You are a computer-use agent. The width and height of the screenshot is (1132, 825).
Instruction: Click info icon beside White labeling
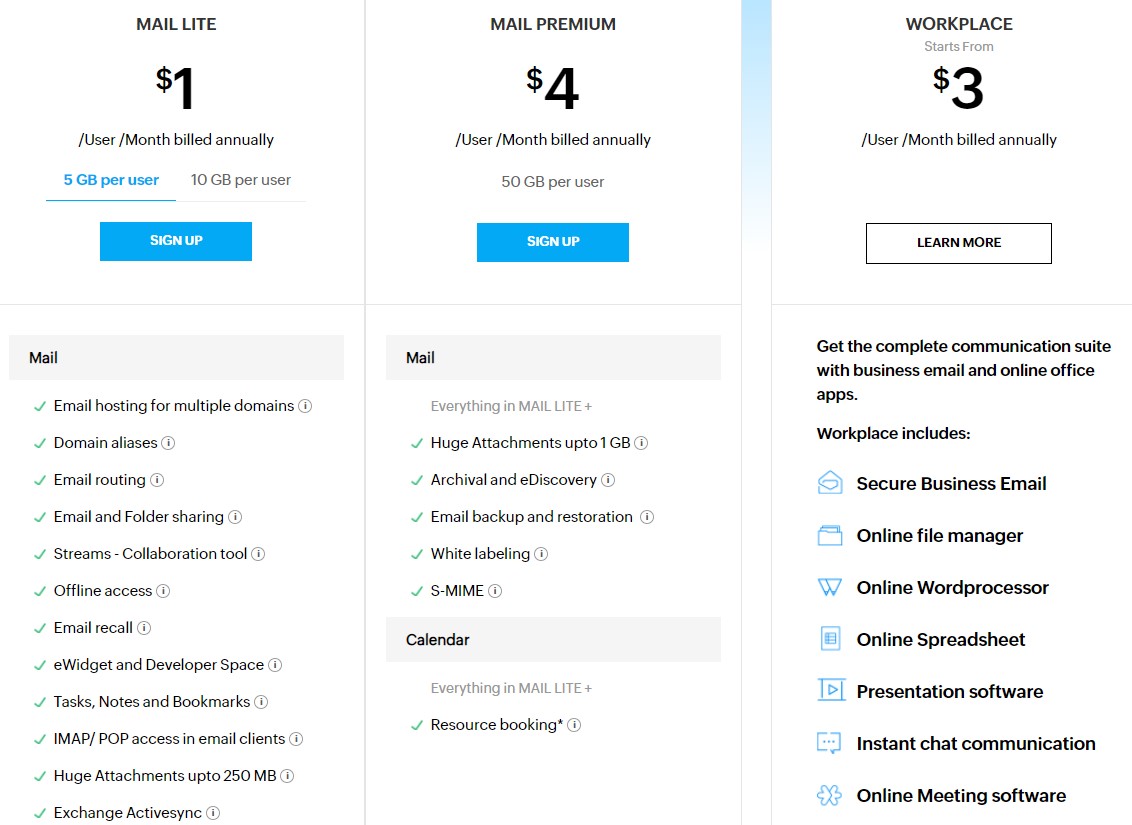541,554
